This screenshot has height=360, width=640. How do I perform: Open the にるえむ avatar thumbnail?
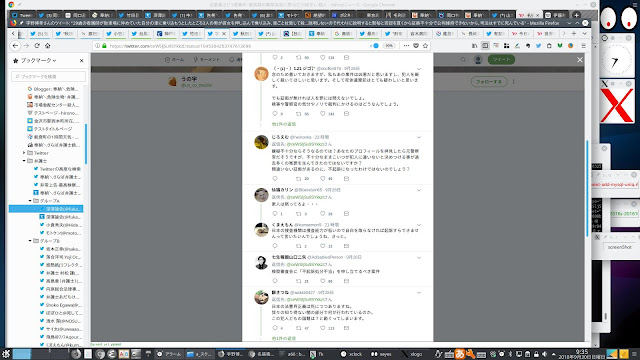tap(261, 142)
